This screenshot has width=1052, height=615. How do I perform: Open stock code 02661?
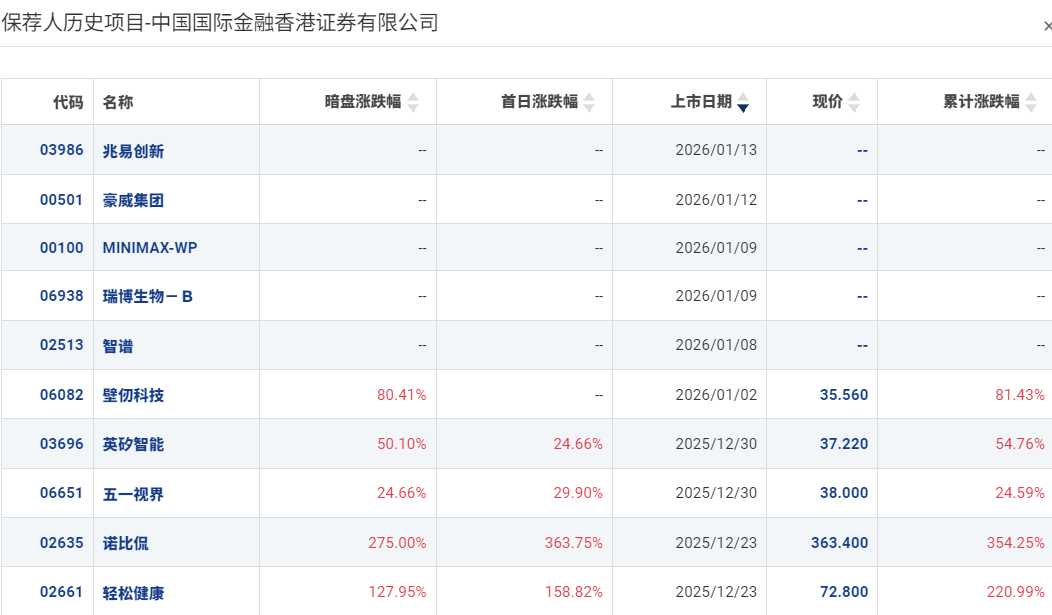62,592
